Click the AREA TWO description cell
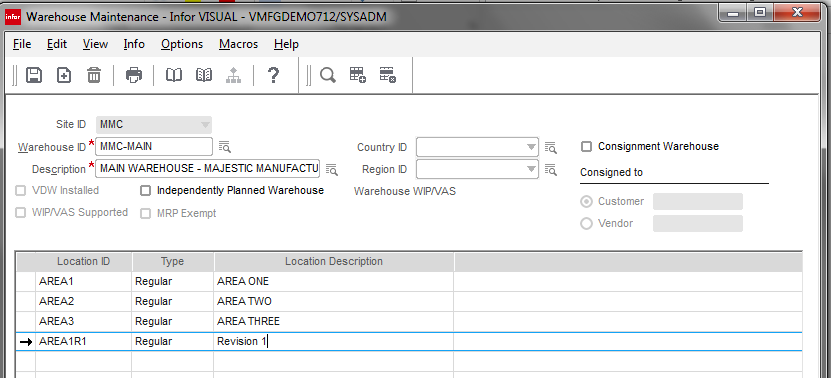Image resolution: width=831 pixels, height=378 pixels. [x=333, y=302]
